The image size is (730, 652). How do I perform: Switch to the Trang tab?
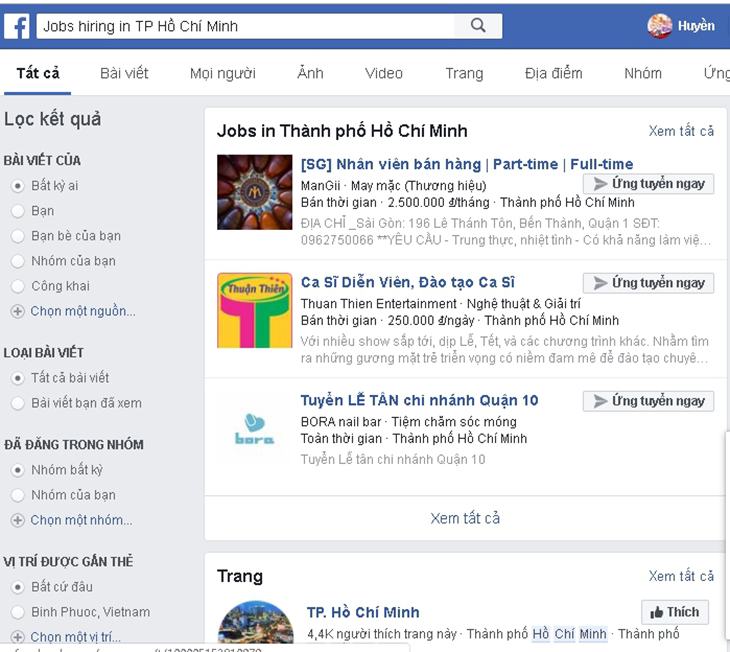(x=464, y=73)
